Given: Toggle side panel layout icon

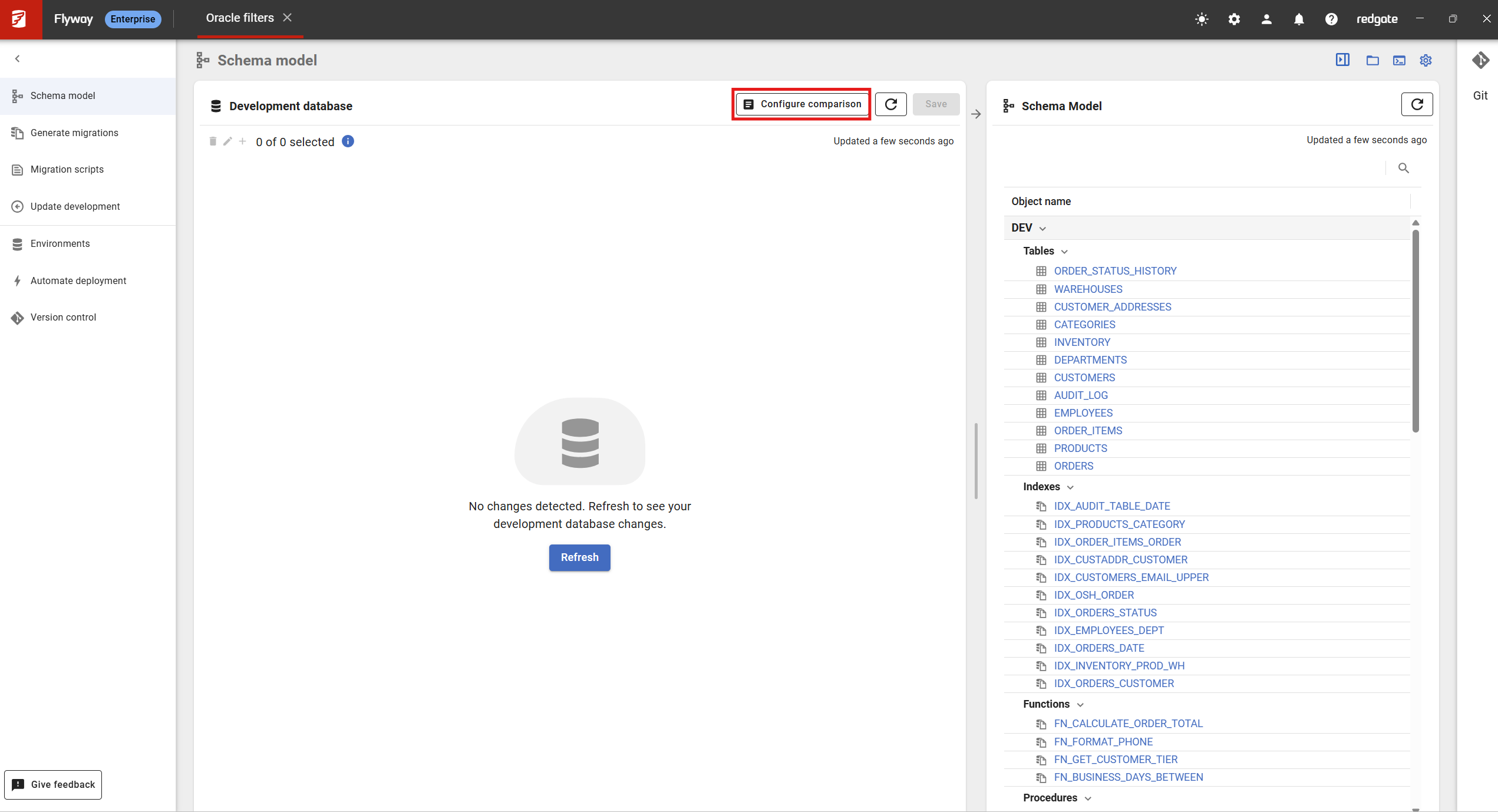Looking at the screenshot, I should point(1342,60).
